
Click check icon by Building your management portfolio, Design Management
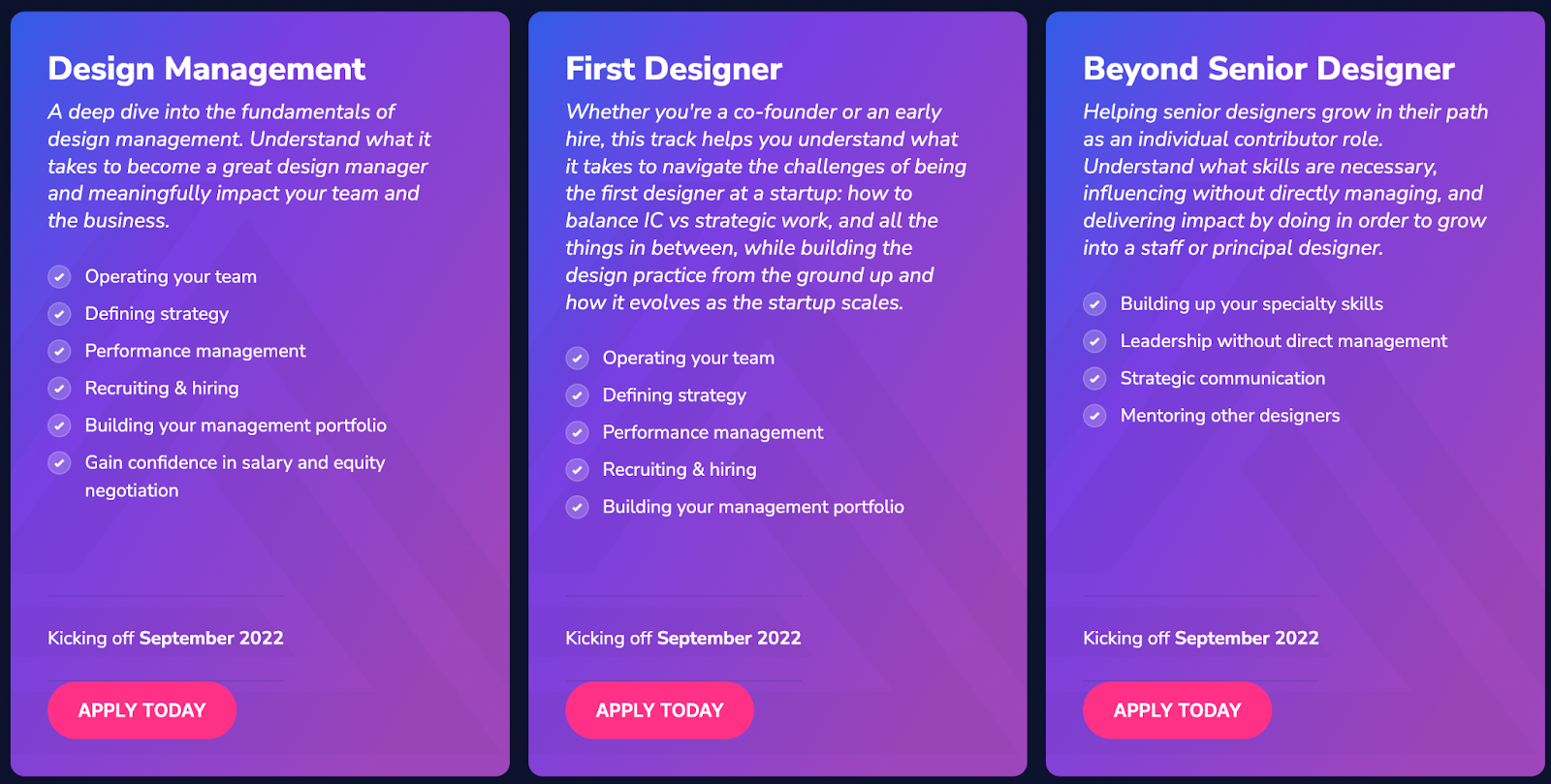(x=59, y=425)
